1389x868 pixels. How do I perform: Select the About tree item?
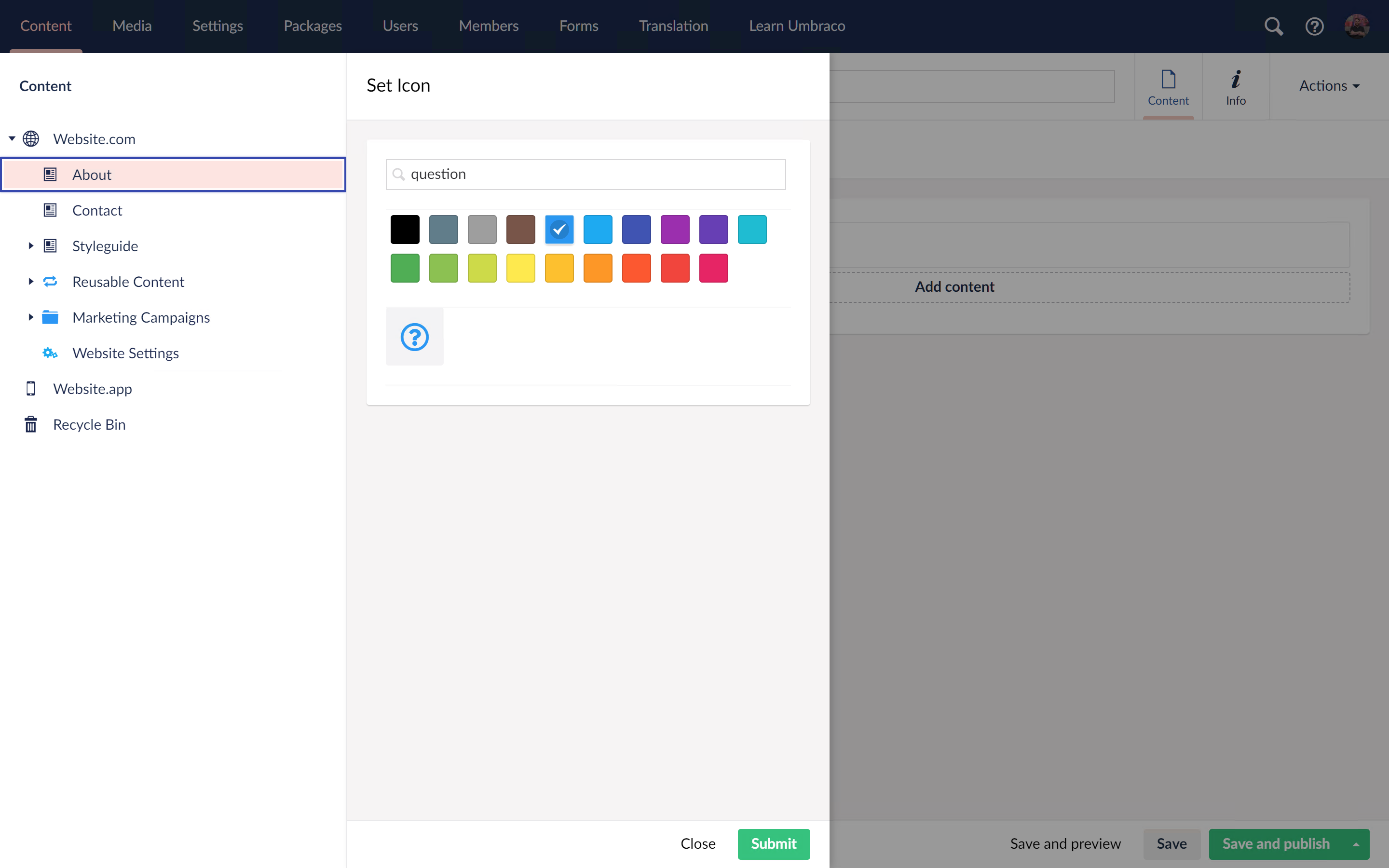pos(173,175)
